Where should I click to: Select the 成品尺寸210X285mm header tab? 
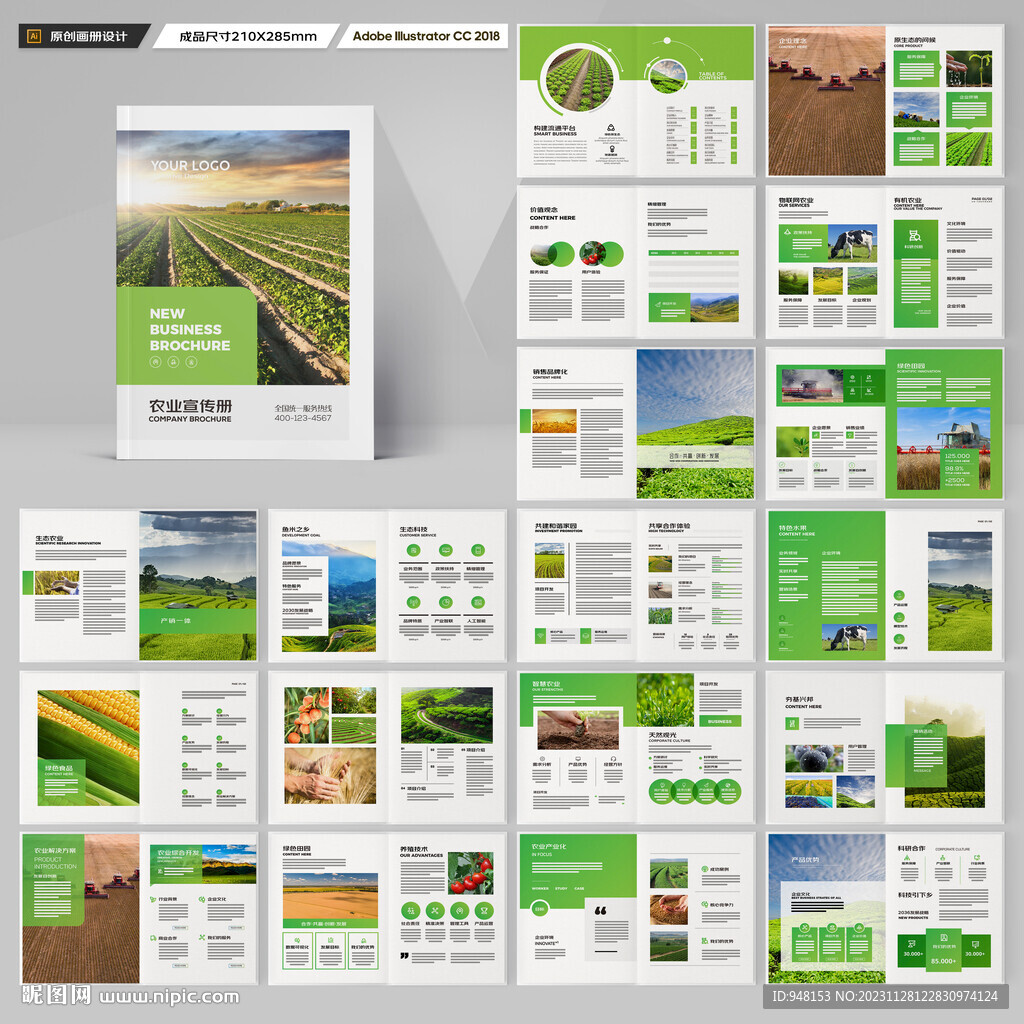(x=247, y=36)
